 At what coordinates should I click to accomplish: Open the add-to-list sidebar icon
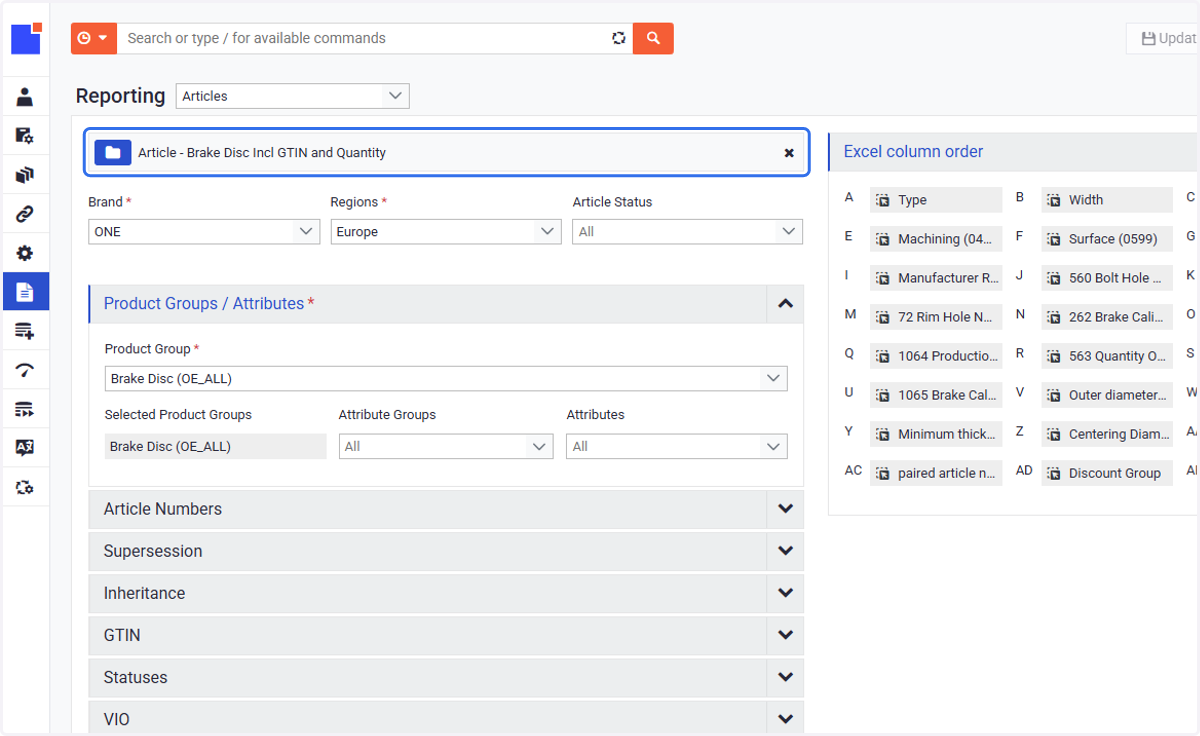coord(25,331)
